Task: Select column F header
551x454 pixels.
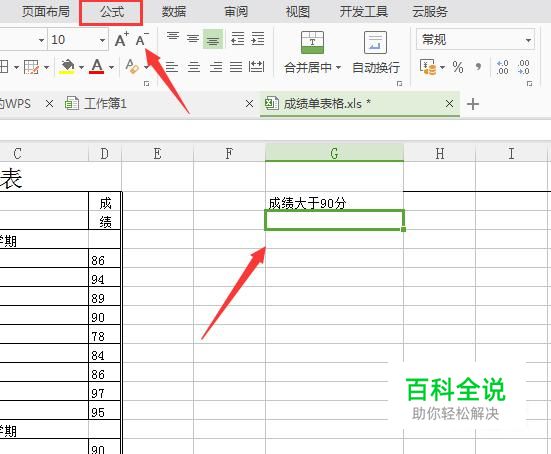Action: point(229,153)
